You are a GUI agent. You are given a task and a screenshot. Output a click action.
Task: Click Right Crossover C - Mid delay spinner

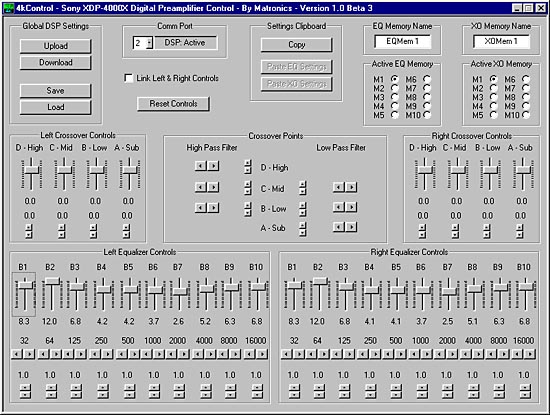click(x=455, y=231)
